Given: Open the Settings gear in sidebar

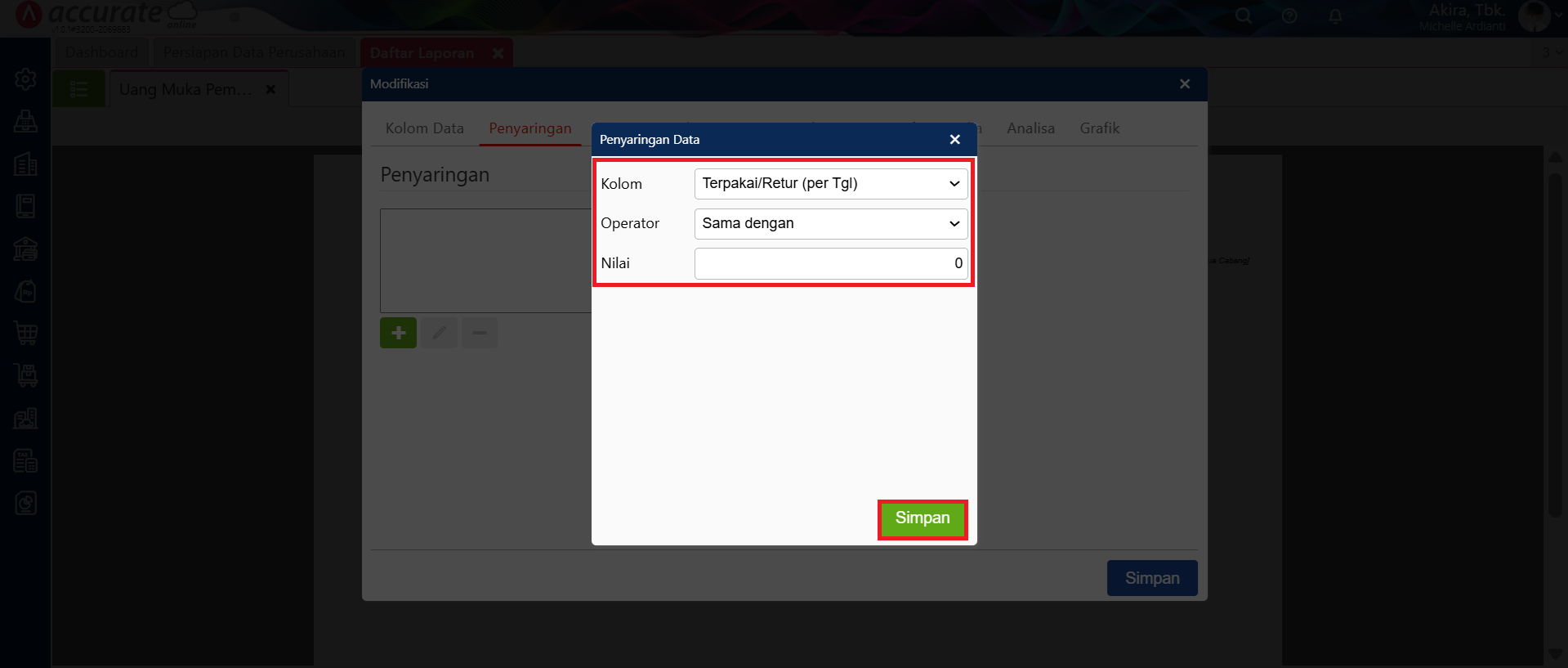Looking at the screenshot, I should [25, 79].
